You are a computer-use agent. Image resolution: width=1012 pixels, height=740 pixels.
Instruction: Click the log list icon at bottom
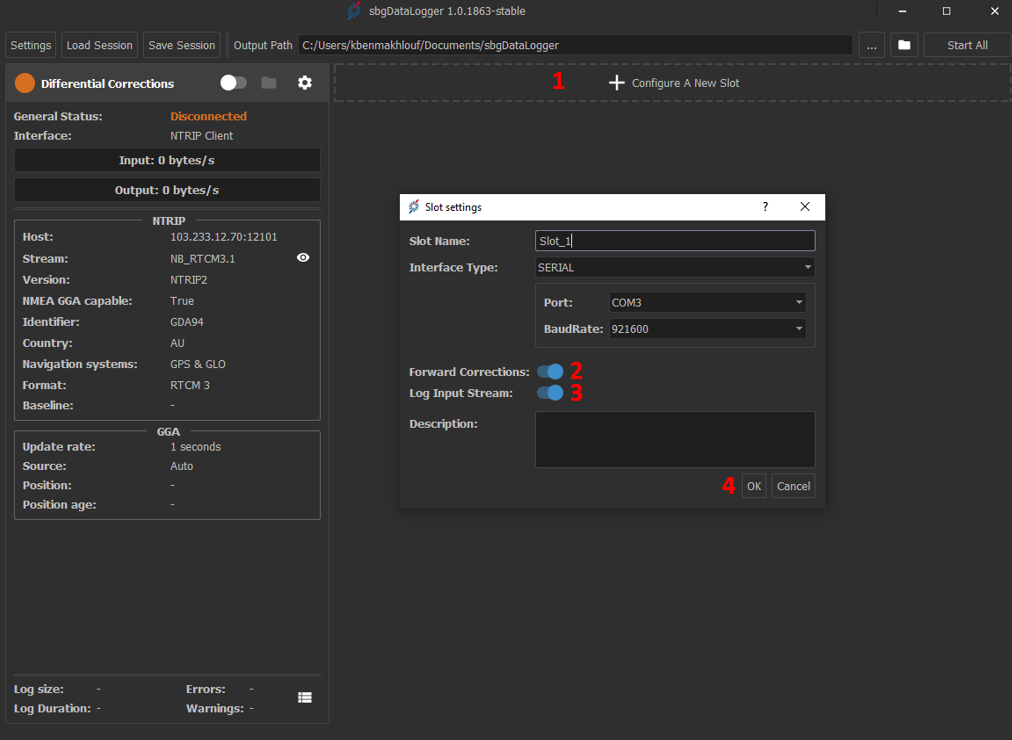click(305, 698)
